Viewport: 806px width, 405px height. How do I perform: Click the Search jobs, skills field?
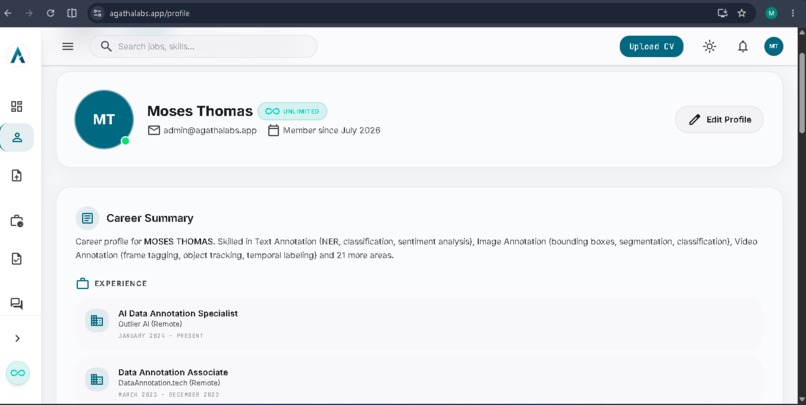203,46
